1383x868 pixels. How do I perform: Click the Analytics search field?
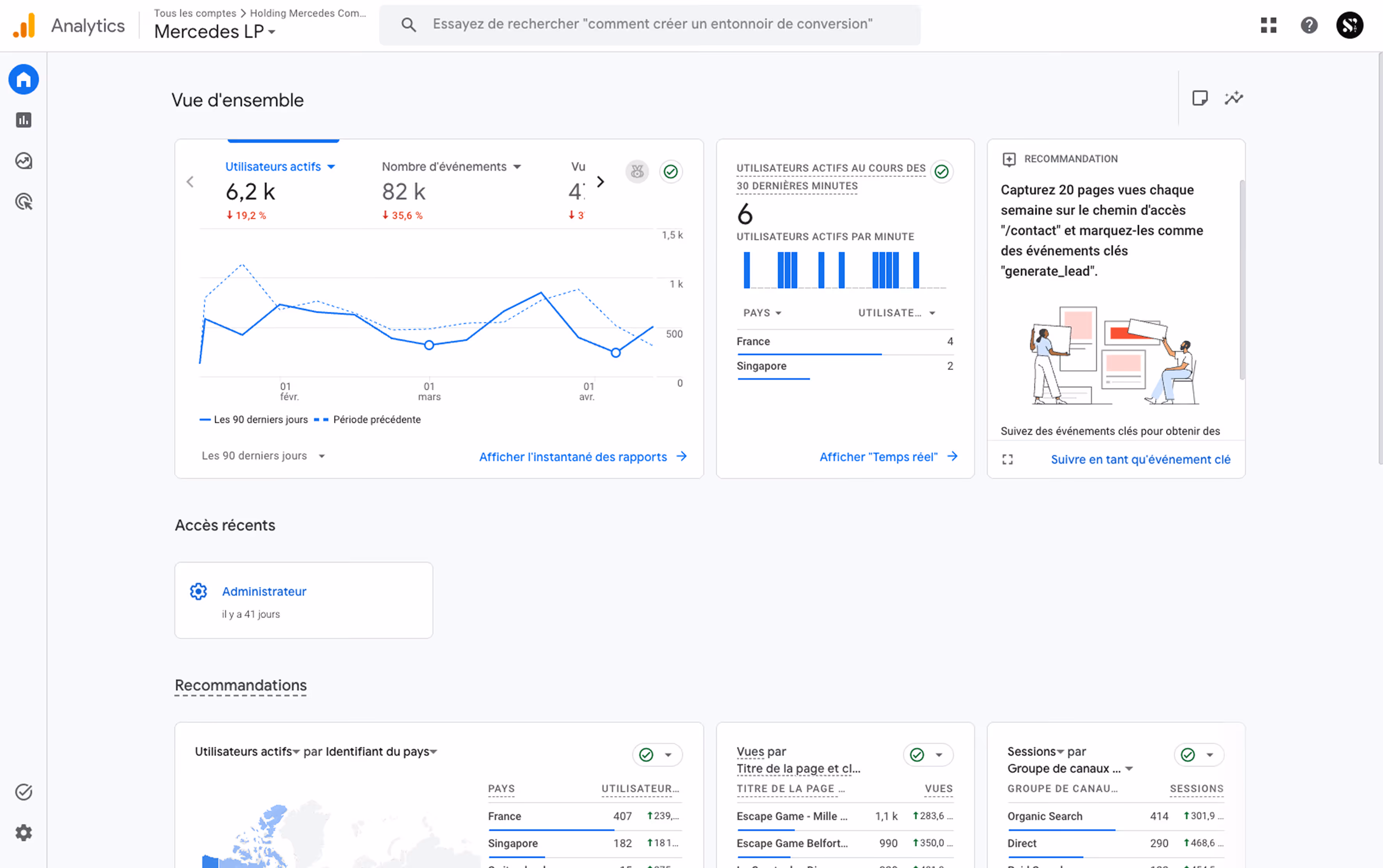[652, 24]
